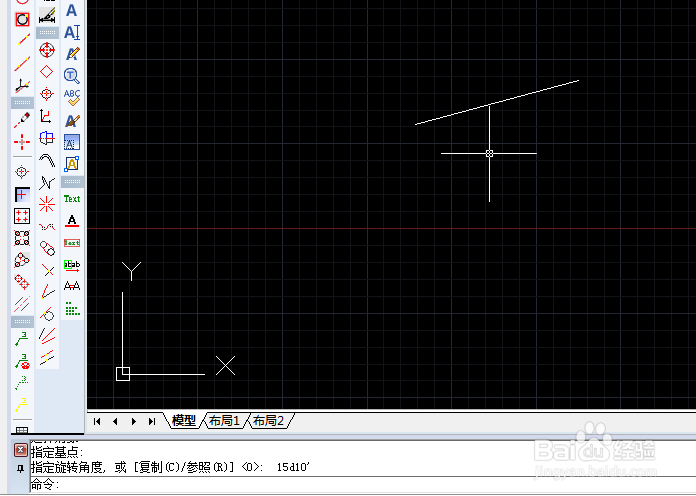Viewport: 696px width, 496px height.
Task: Click the 命令: command input line
Action: click(x=363, y=484)
